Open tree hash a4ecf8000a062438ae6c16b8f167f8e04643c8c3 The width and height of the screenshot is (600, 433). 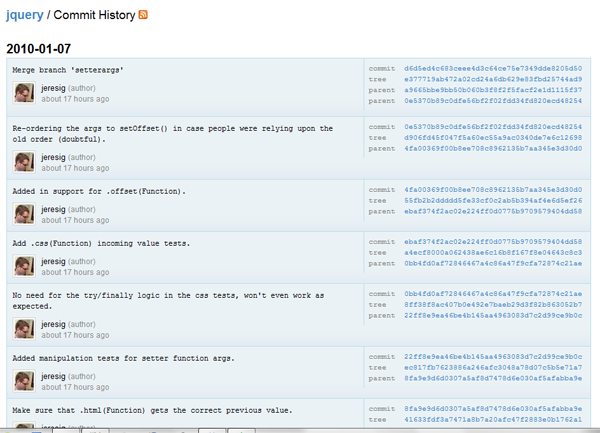(x=493, y=252)
